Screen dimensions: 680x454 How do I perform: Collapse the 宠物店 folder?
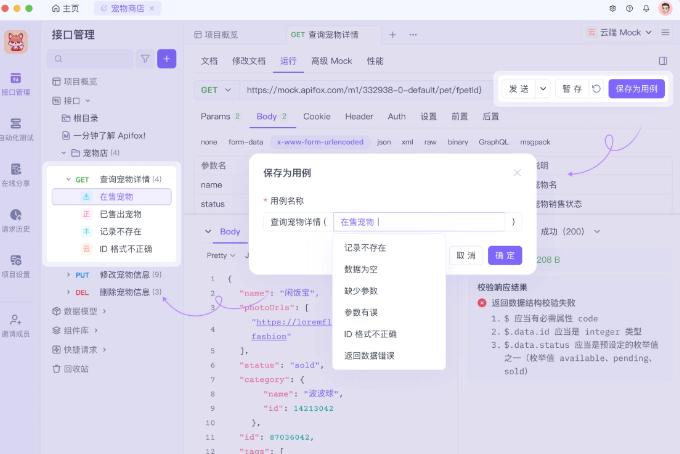(x=64, y=153)
